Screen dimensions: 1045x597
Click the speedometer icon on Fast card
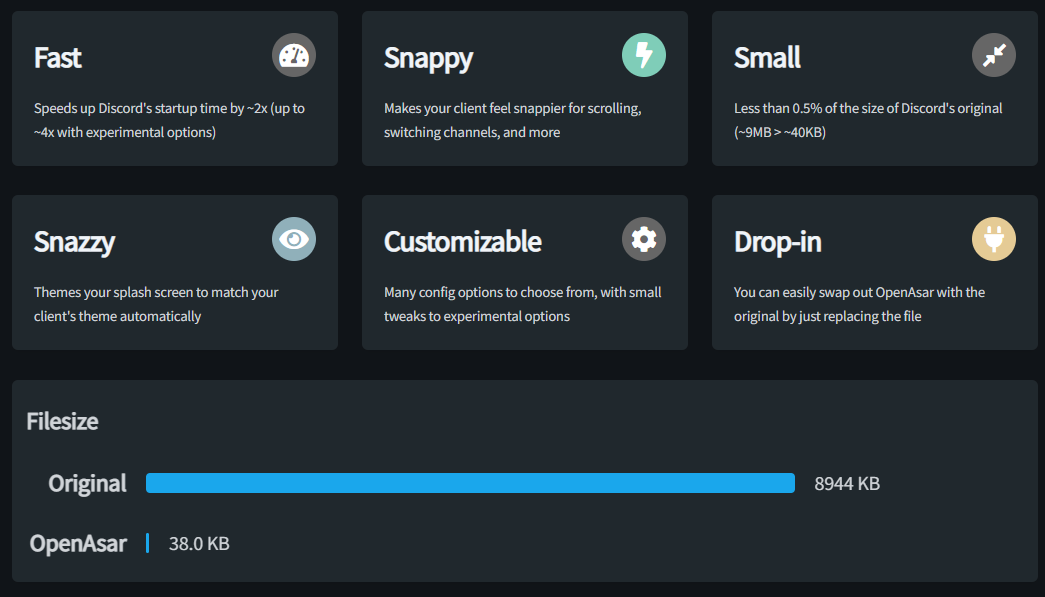pyautogui.click(x=294, y=55)
